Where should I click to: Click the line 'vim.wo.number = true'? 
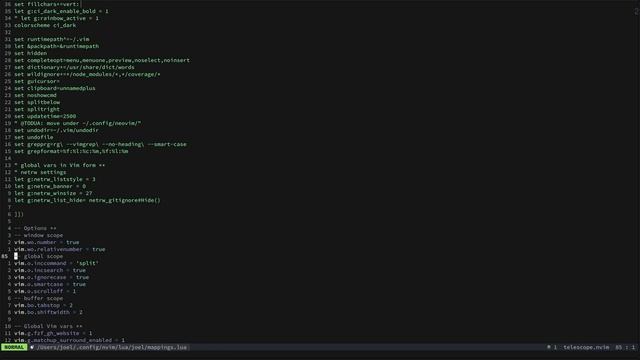click(x=47, y=242)
